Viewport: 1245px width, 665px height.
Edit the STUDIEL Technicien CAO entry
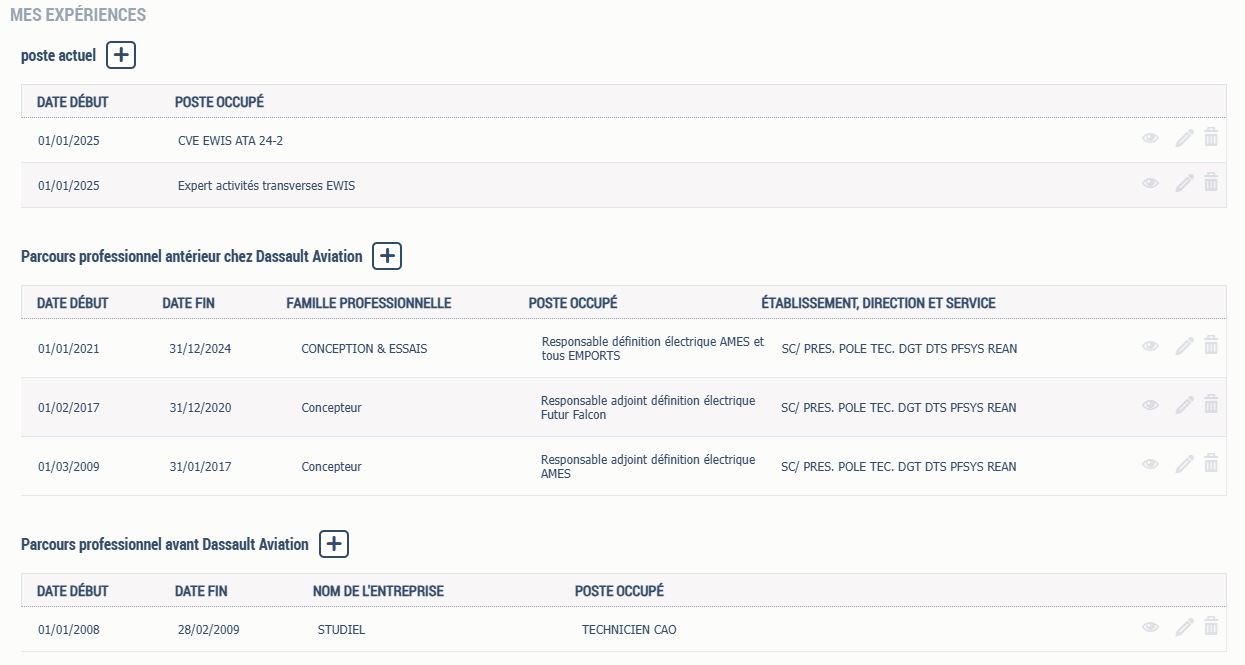pos(1184,628)
